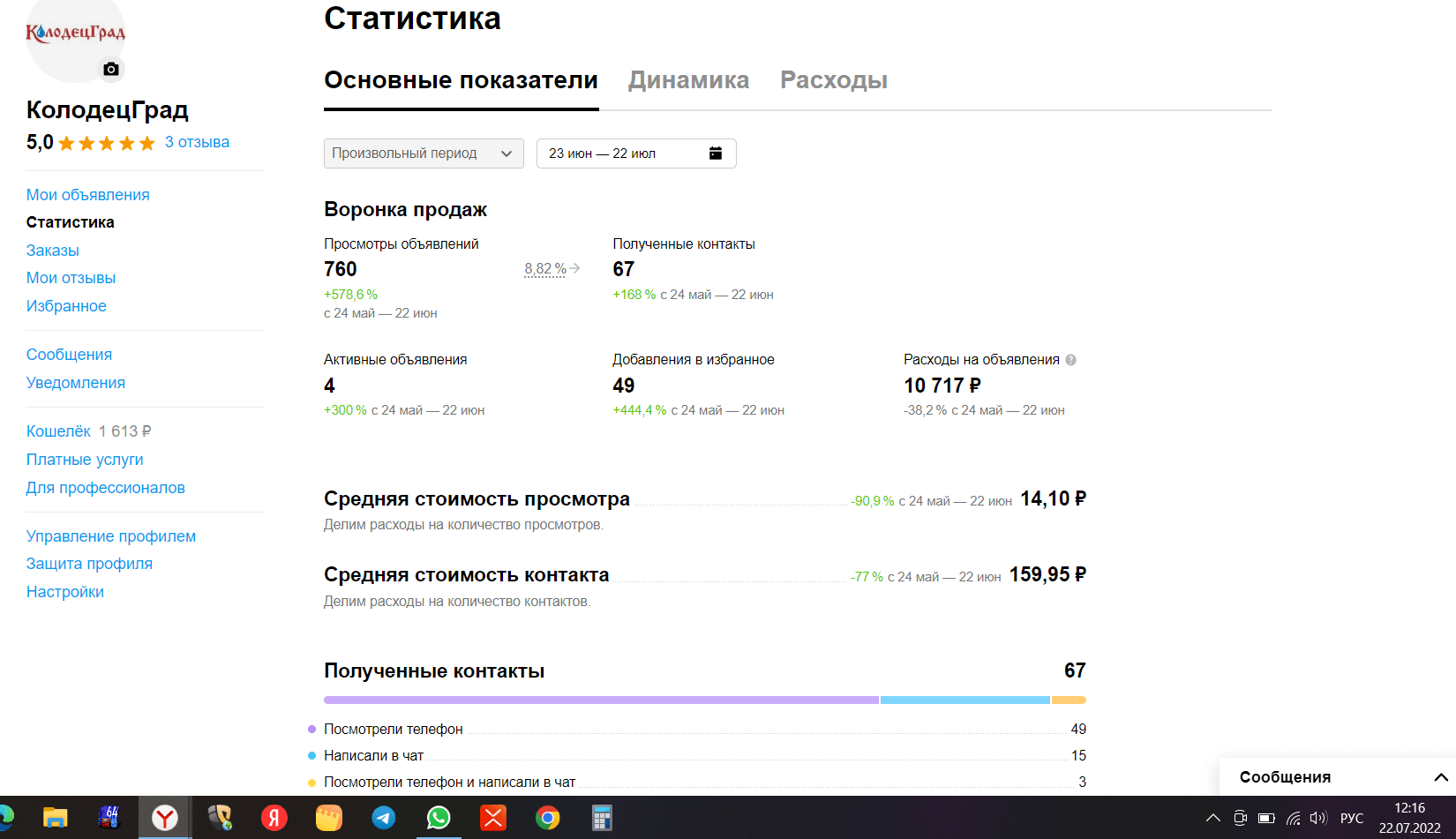Click the 3 отзыва reviews link

(197, 142)
